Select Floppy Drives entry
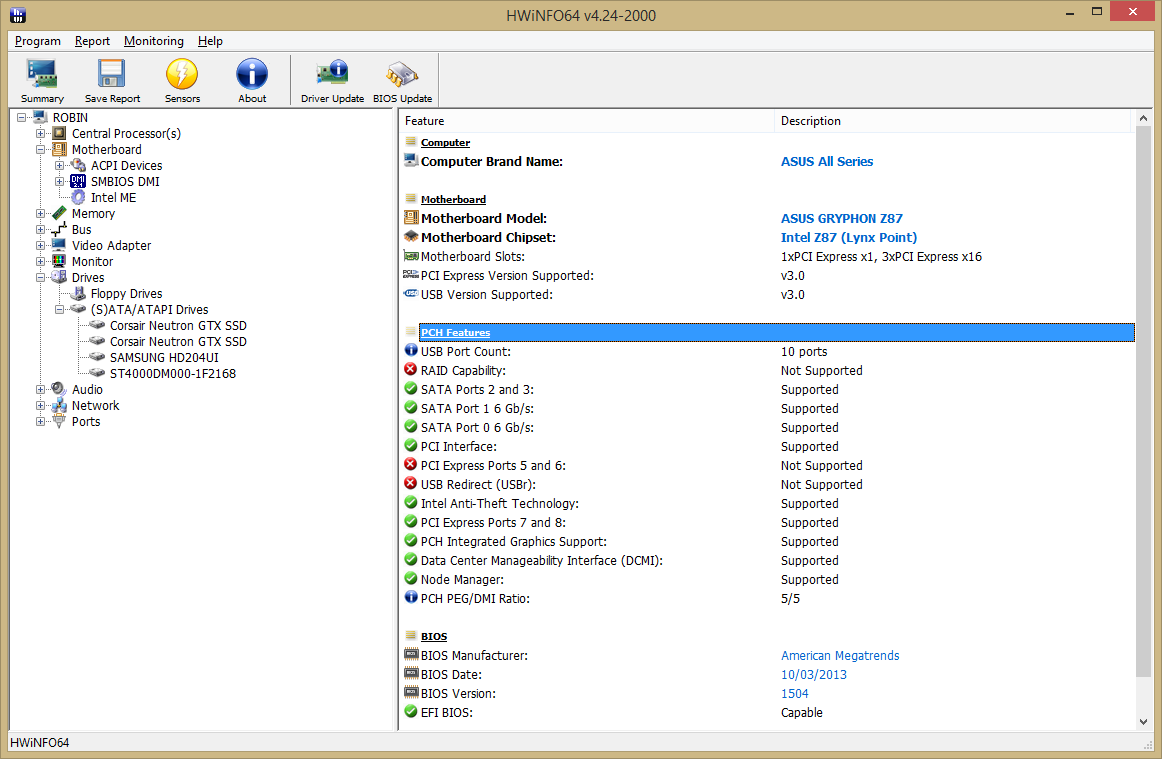1162x759 pixels. coord(126,294)
